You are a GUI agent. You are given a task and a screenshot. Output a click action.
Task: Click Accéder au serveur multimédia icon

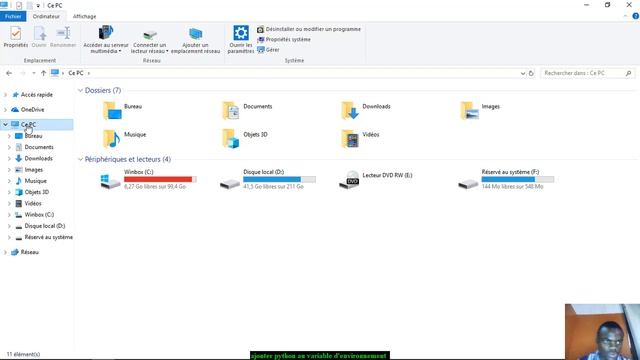point(106,33)
